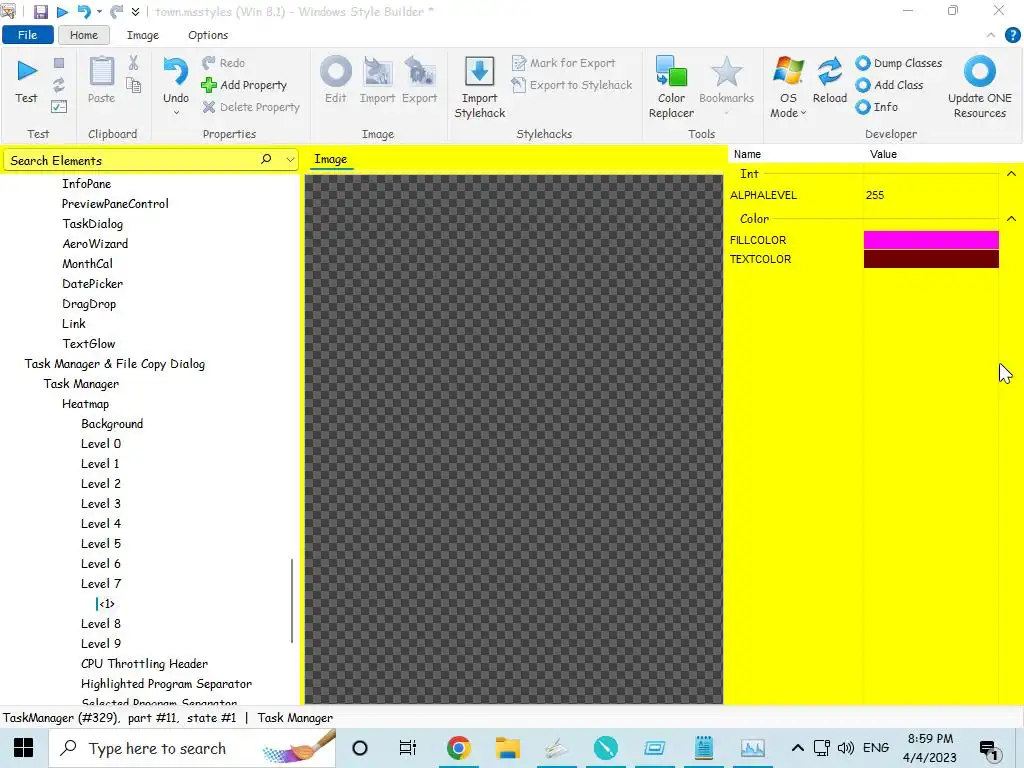Switch to the Home ribbon tab
This screenshot has height=768, width=1024.
click(84, 35)
